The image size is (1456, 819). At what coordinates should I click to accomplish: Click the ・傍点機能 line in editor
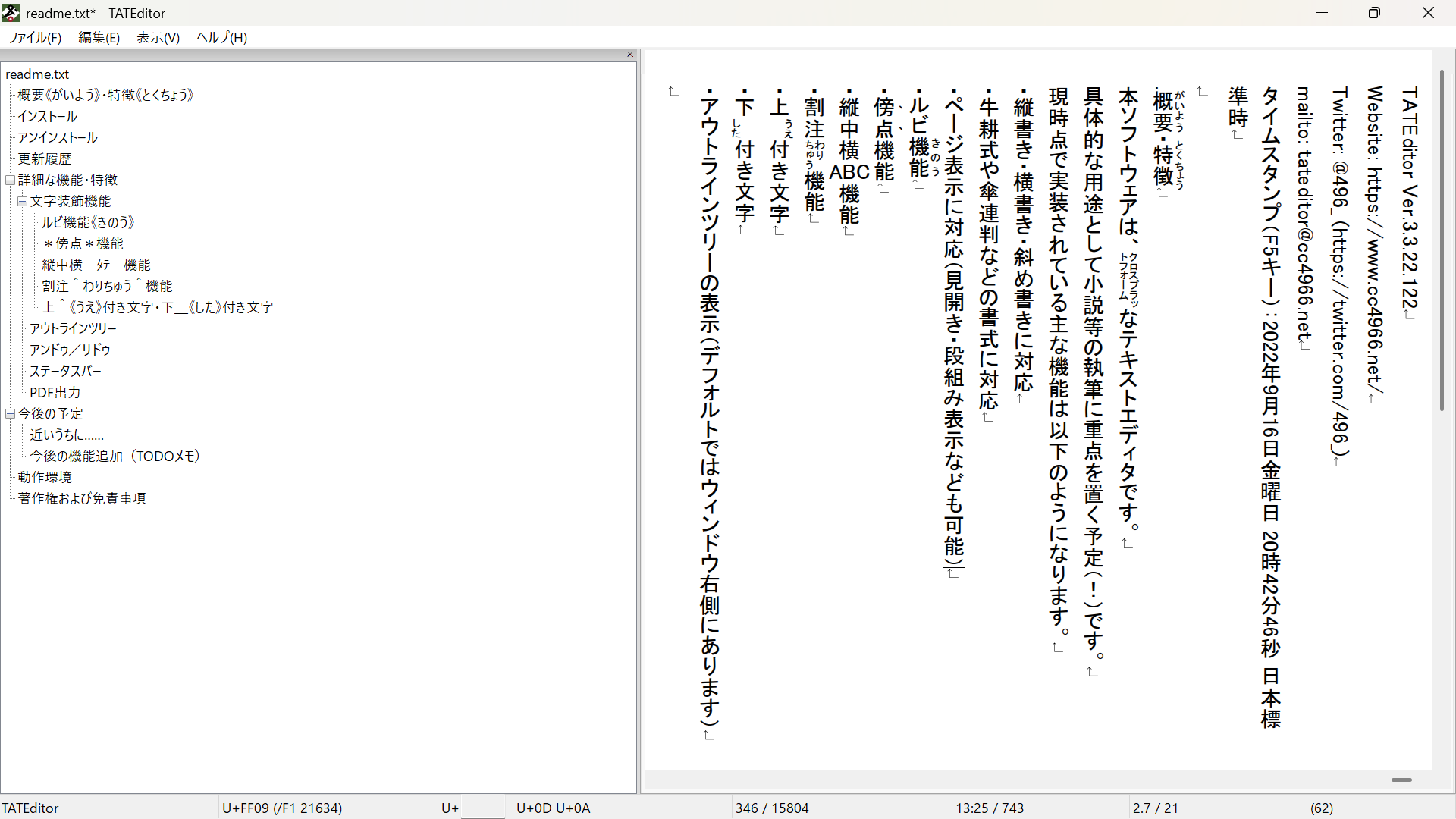click(884, 136)
